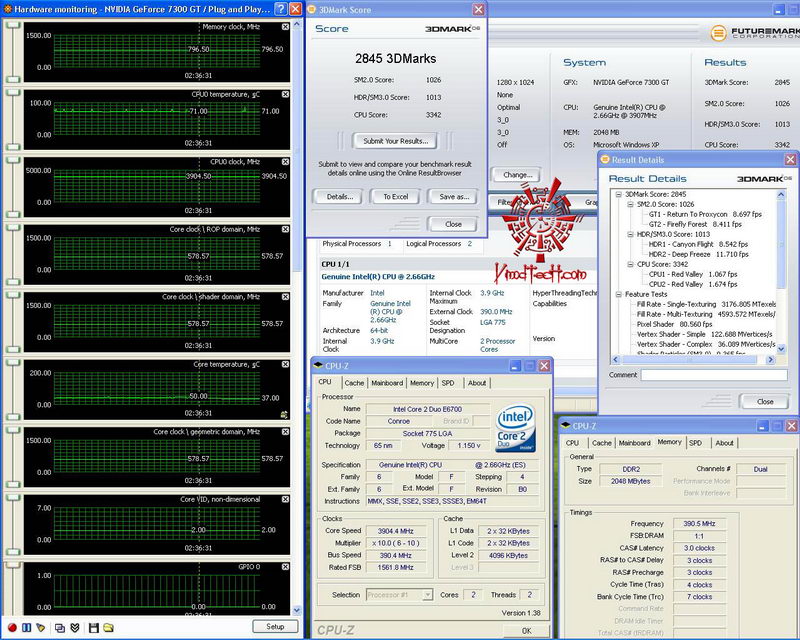Select 'HDR1 - Canyon Flight' tree row
Screen dimensions: 800x640
698,244
